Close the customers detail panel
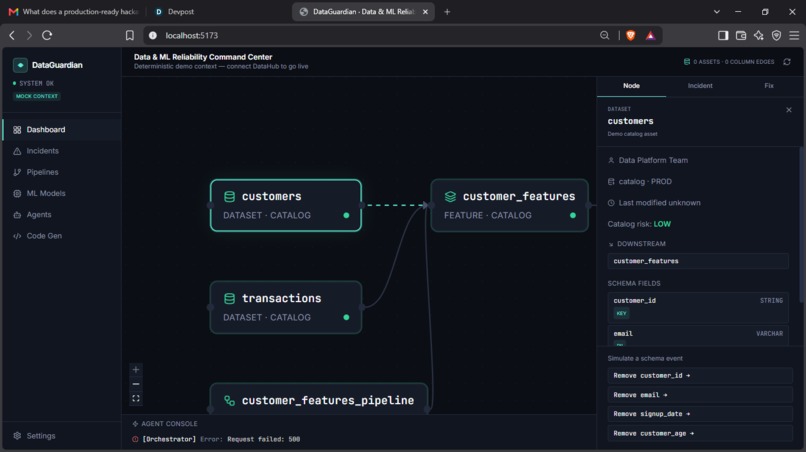The image size is (806, 452). point(789,110)
